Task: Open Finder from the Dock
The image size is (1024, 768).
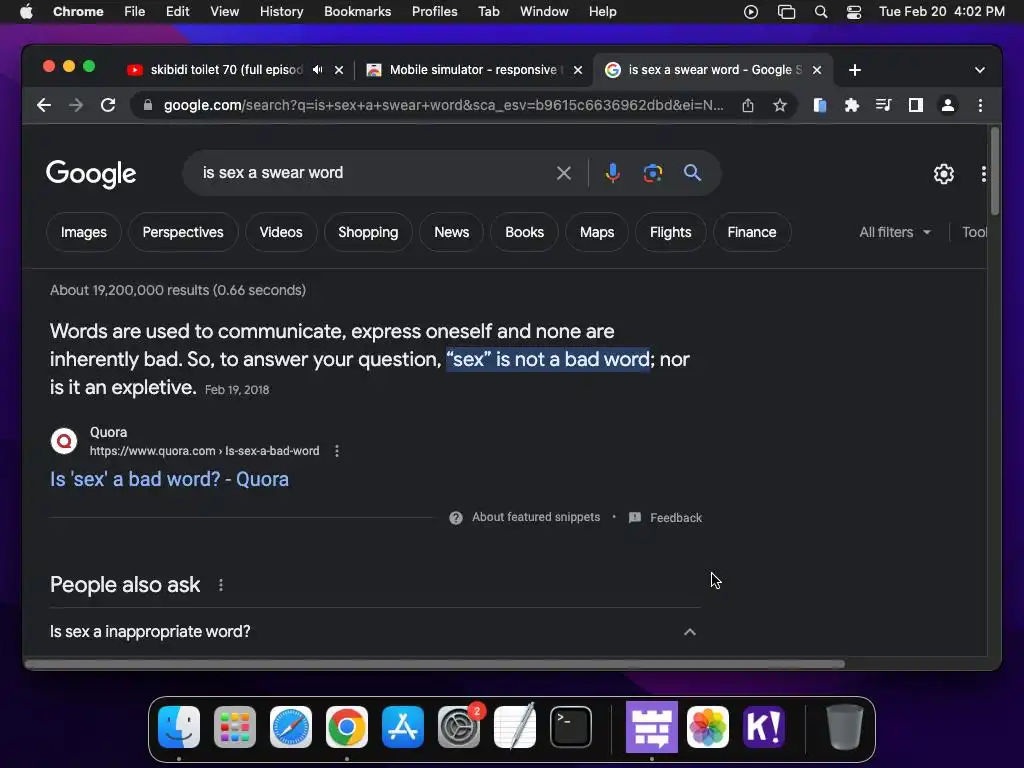Action: coord(179,727)
